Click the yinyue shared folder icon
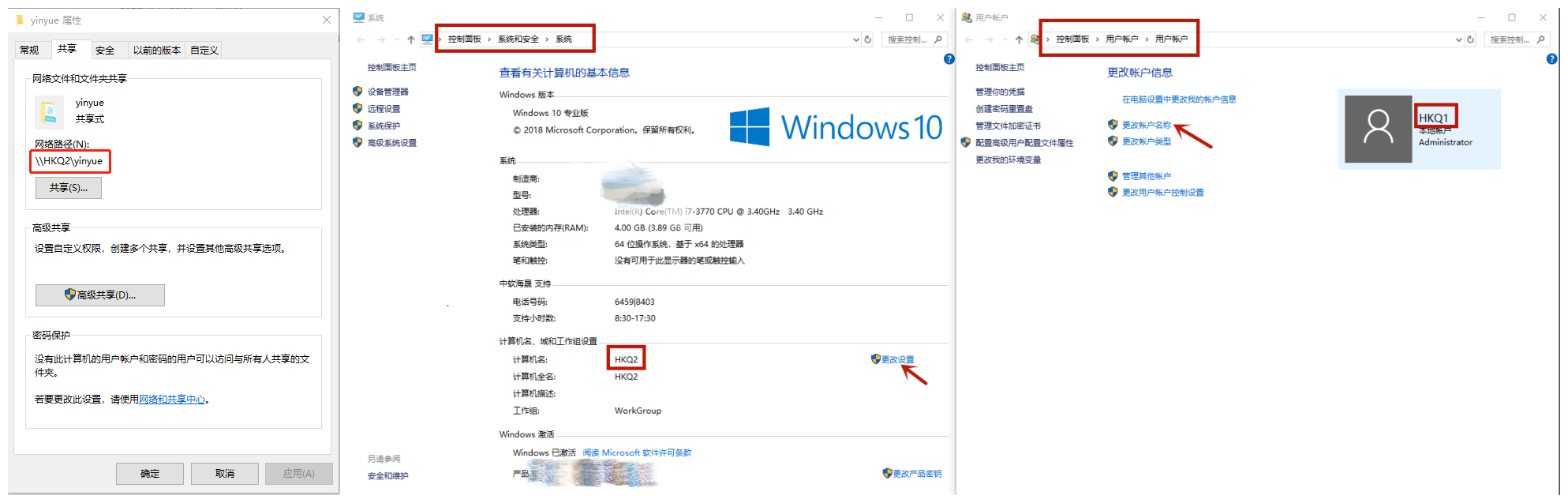Viewport: 1568px width, 503px height. [50, 112]
